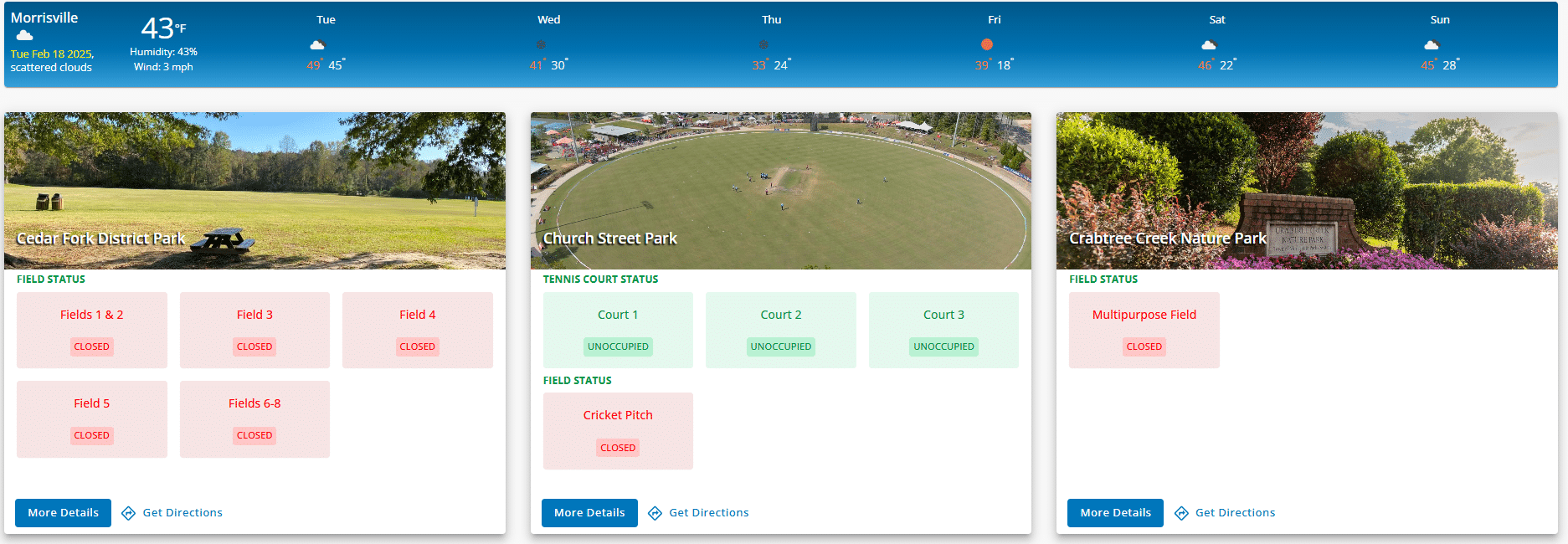The image size is (1568, 544).
Task: Click Sunday's cloud forecast icon
Action: (1432, 44)
